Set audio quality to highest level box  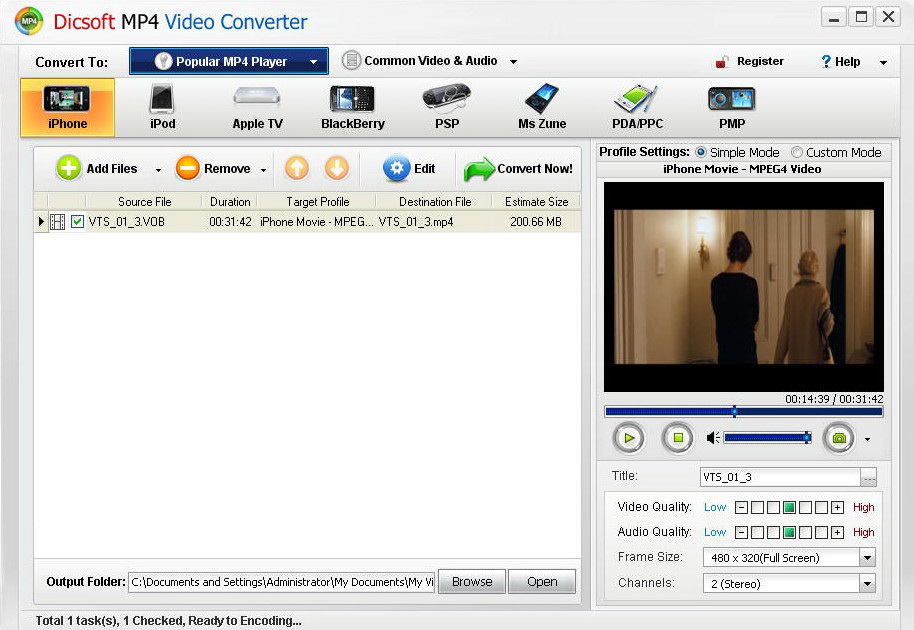821,533
